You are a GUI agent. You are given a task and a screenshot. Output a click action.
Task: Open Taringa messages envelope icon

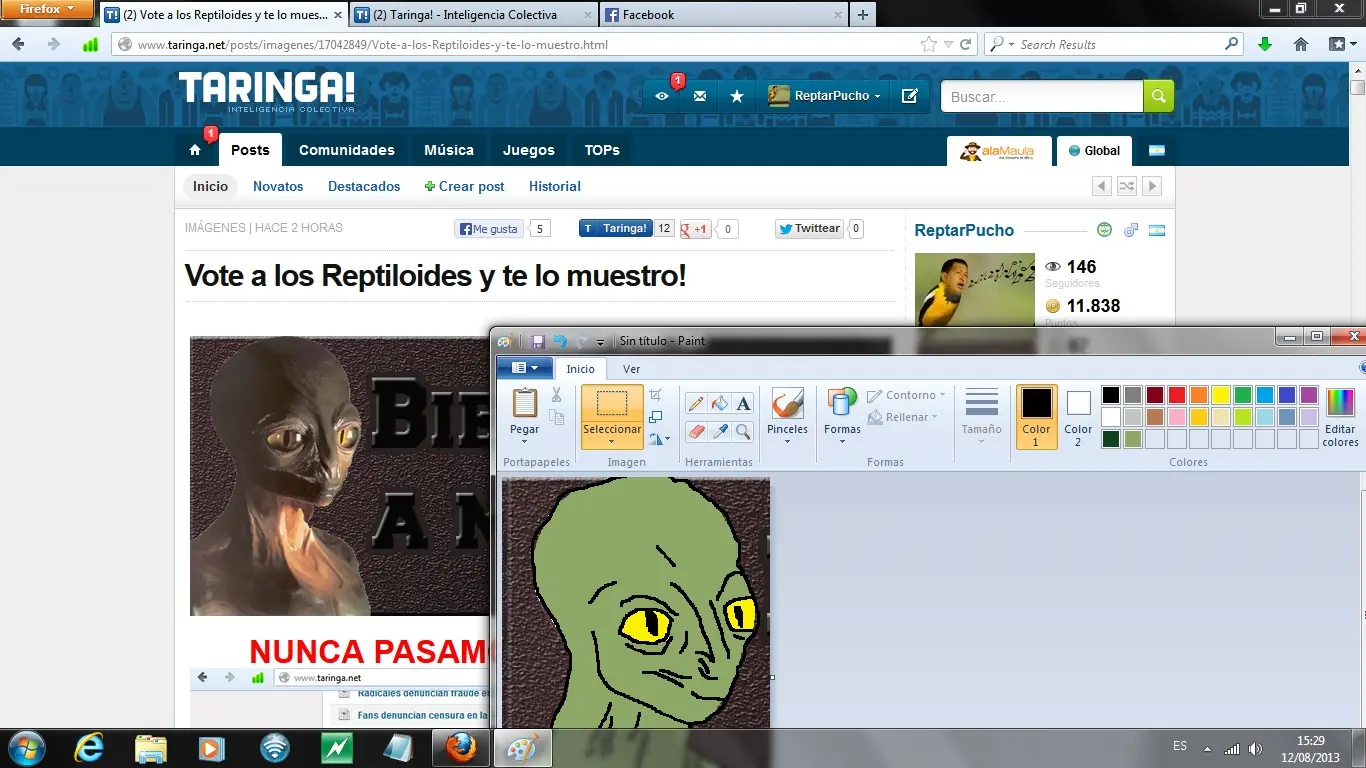click(700, 96)
